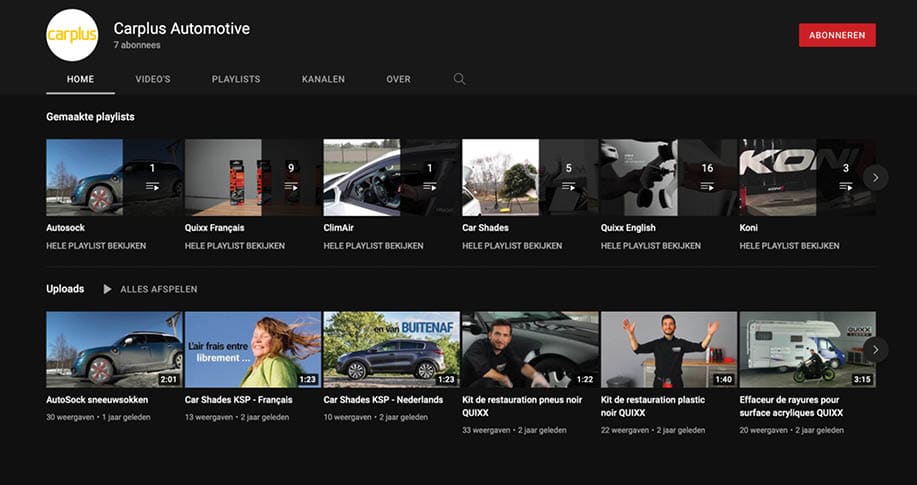This screenshot has width=917, height=485.
Task: Click Alles afspelen to play all uploads
Action: (x=158, y=289)
